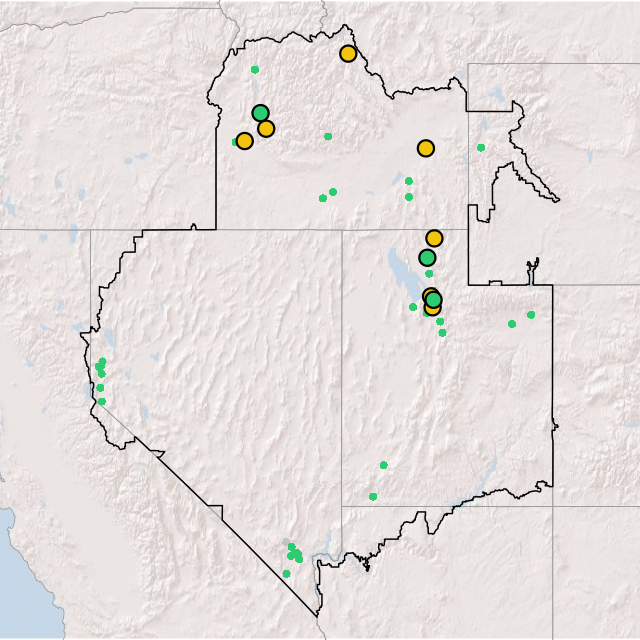This screenshot has height=640, width=640.
Task: Click small green dot outside the eastern boundary
Action: 481,148
